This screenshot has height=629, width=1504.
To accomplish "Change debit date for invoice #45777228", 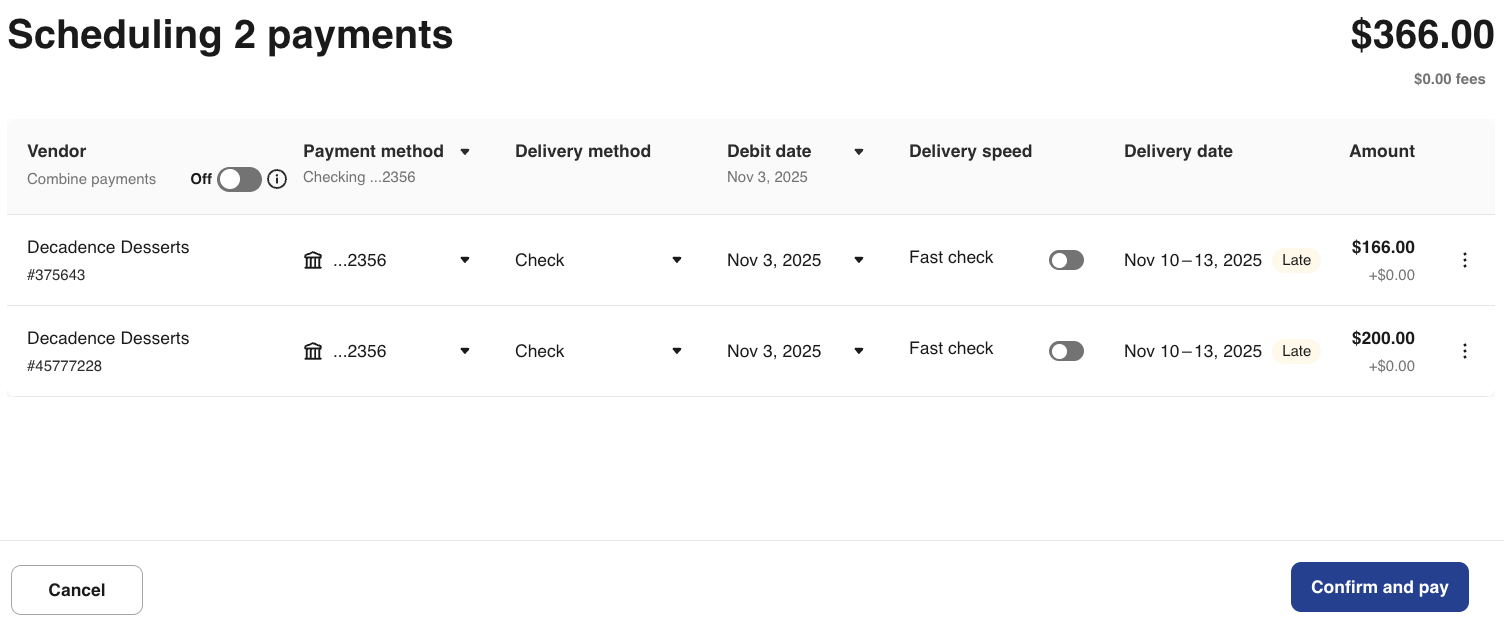I will 859,351.
